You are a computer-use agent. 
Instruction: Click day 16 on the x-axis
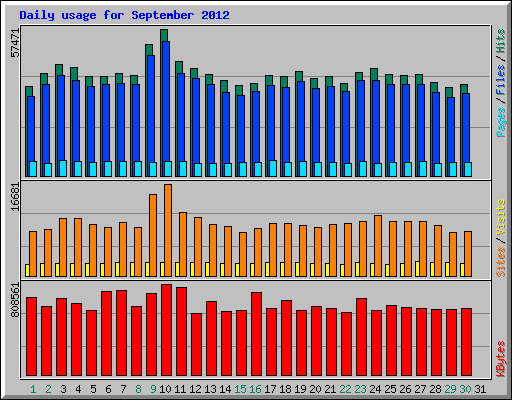point(255,389)
